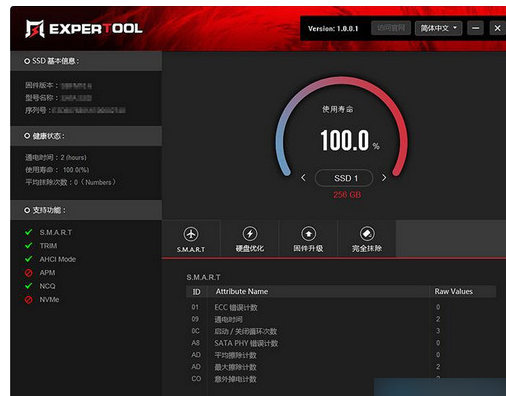Click the 型号名称 info line
Screen dimensions: 506x396
coord(58,98)
